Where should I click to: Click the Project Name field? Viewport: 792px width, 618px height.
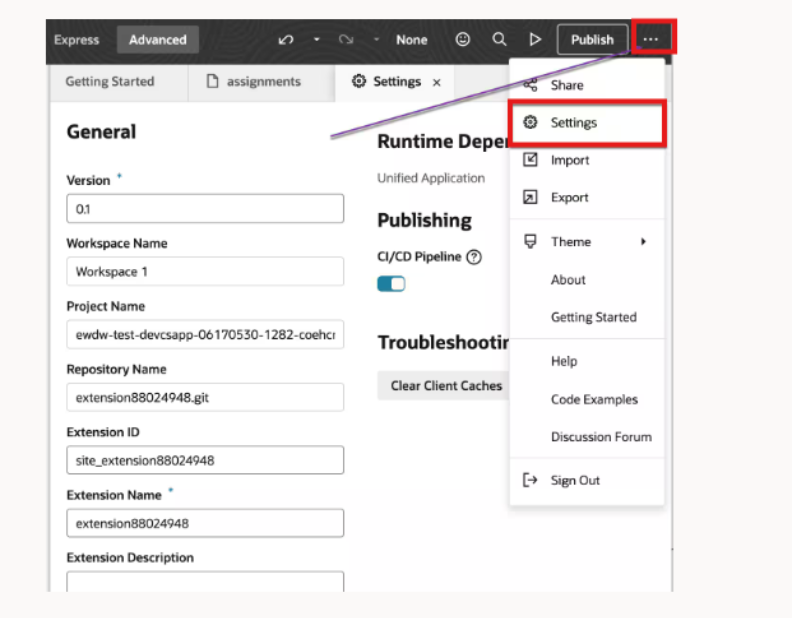click(x=205, y=334)
